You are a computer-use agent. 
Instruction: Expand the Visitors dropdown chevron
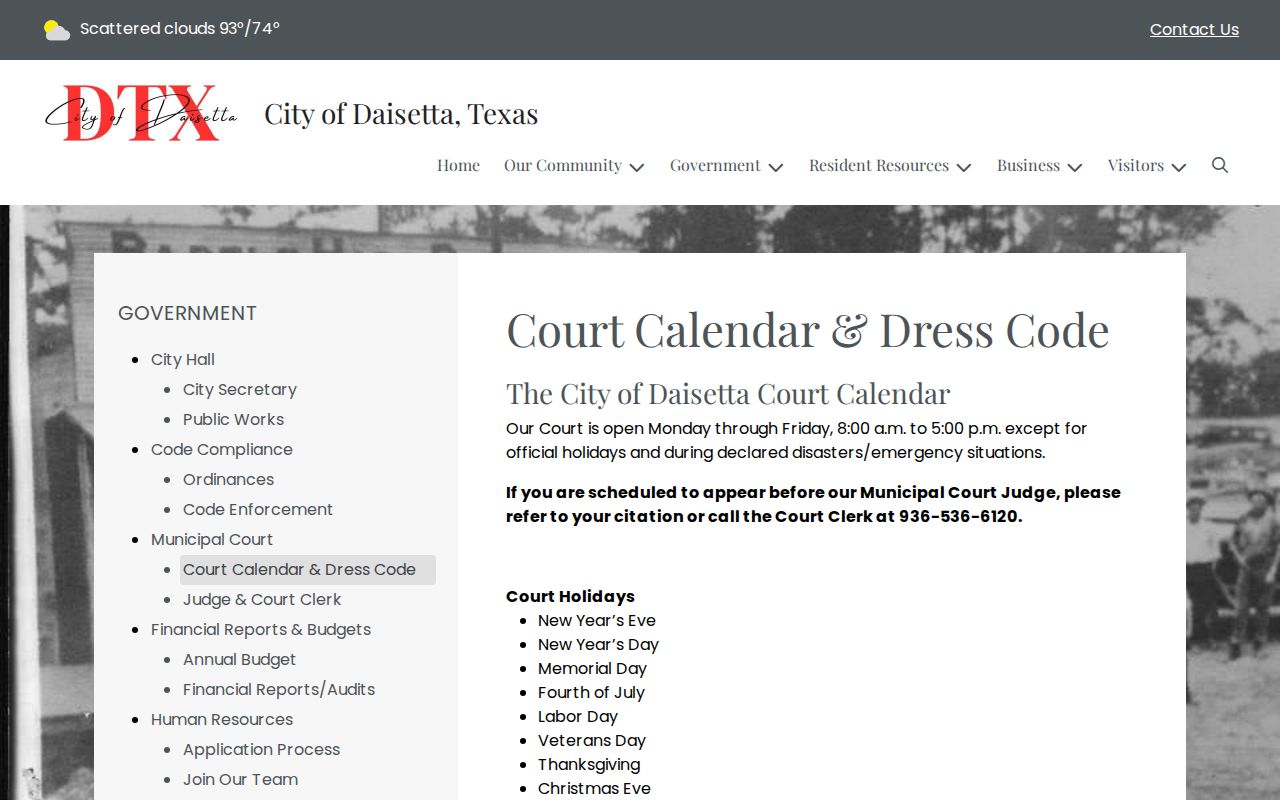[1179, 167]
